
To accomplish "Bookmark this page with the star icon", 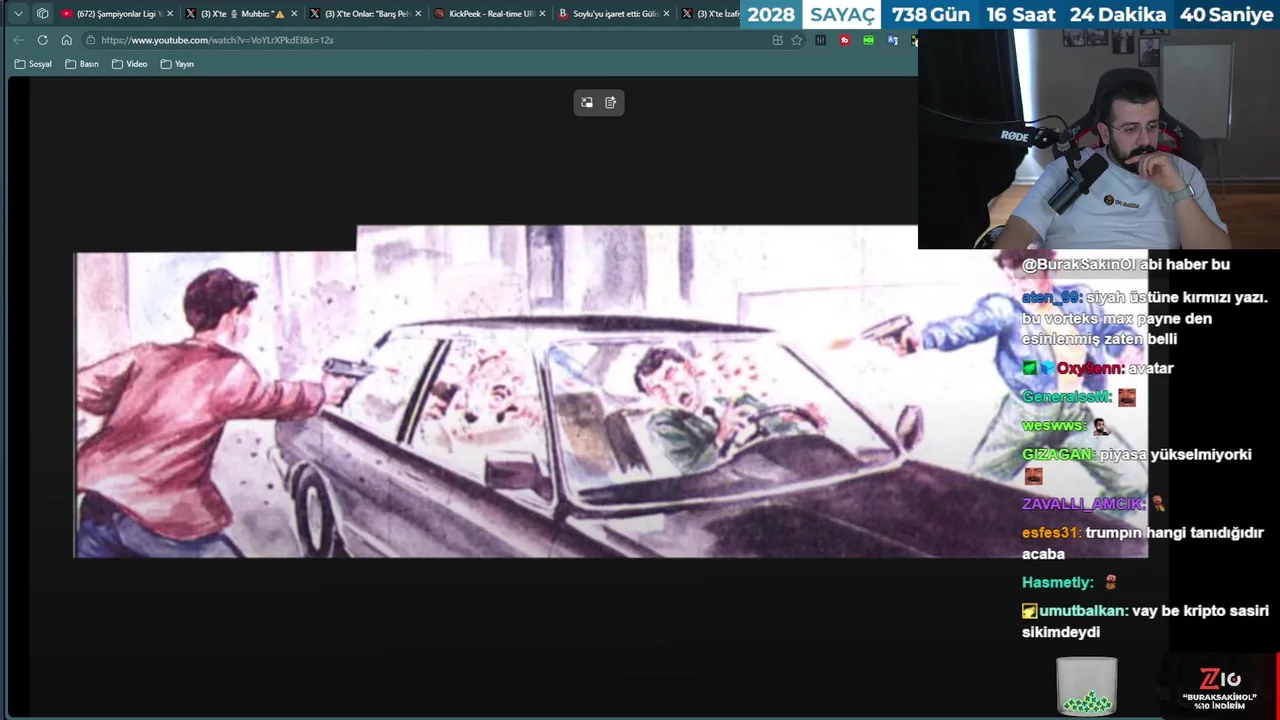I will (x=797, y=40).
